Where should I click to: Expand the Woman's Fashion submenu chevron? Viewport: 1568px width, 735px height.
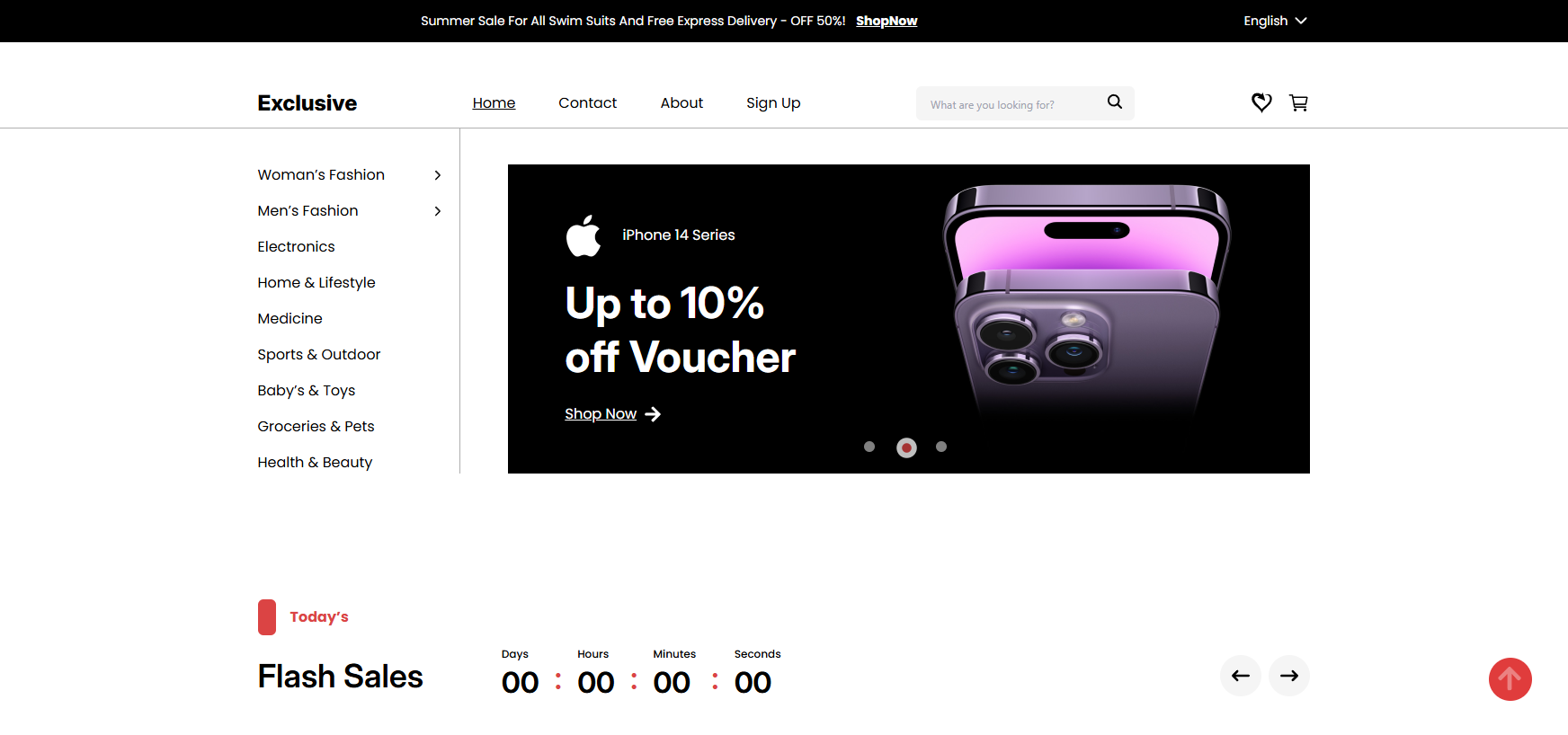click(438, 175)
